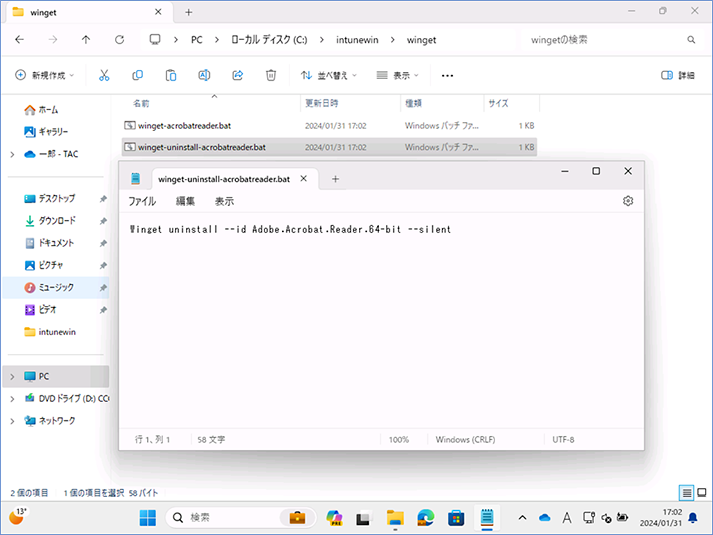Click into the Notepad text editing area

click(381, 320)
